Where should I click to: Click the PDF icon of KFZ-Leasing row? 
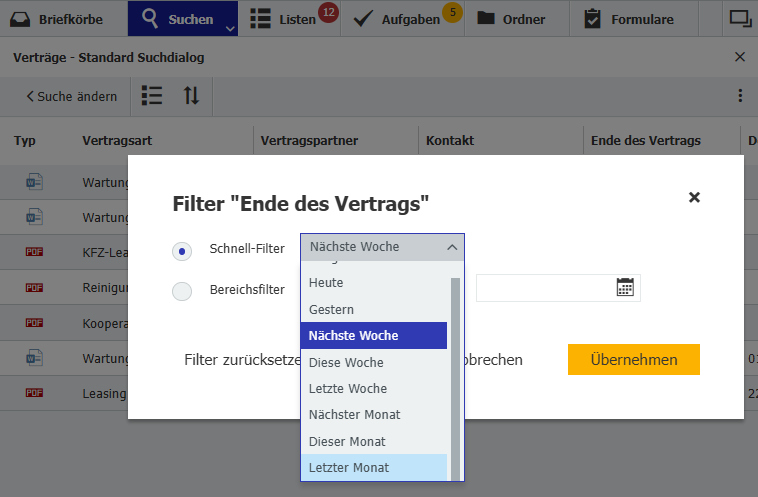coord(34,252)
